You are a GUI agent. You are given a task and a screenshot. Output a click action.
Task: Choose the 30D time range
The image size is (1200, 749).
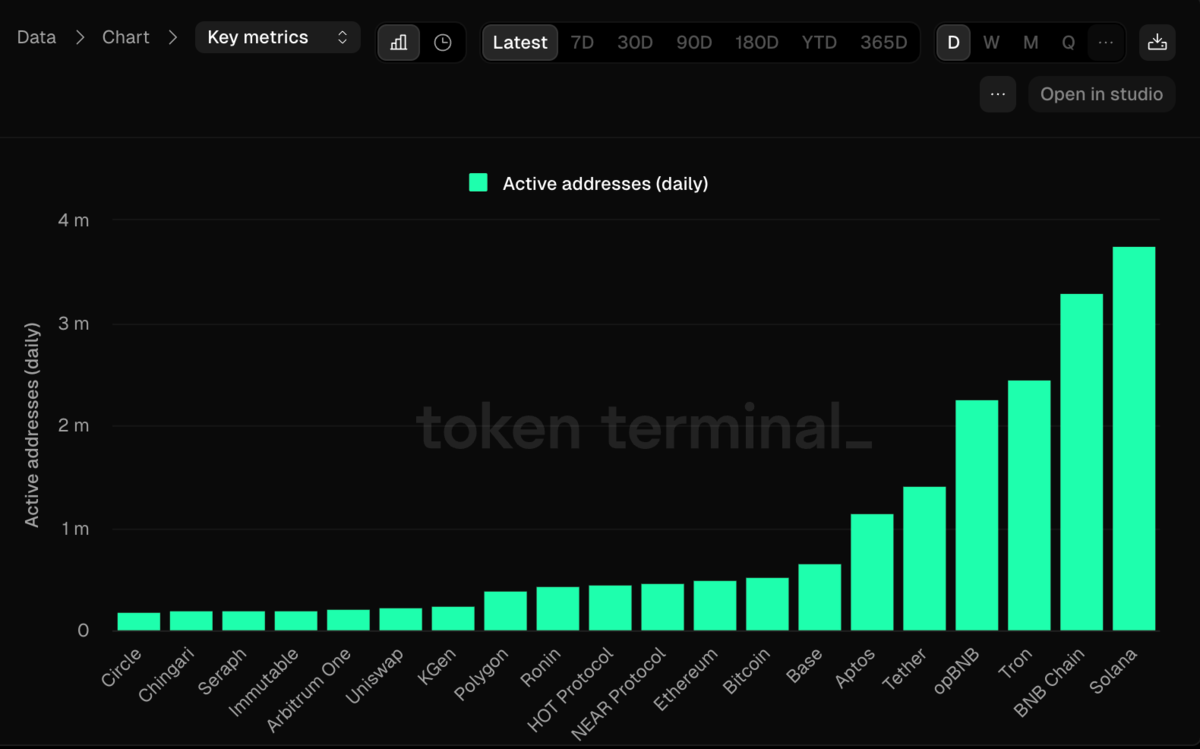click(635, 43)
